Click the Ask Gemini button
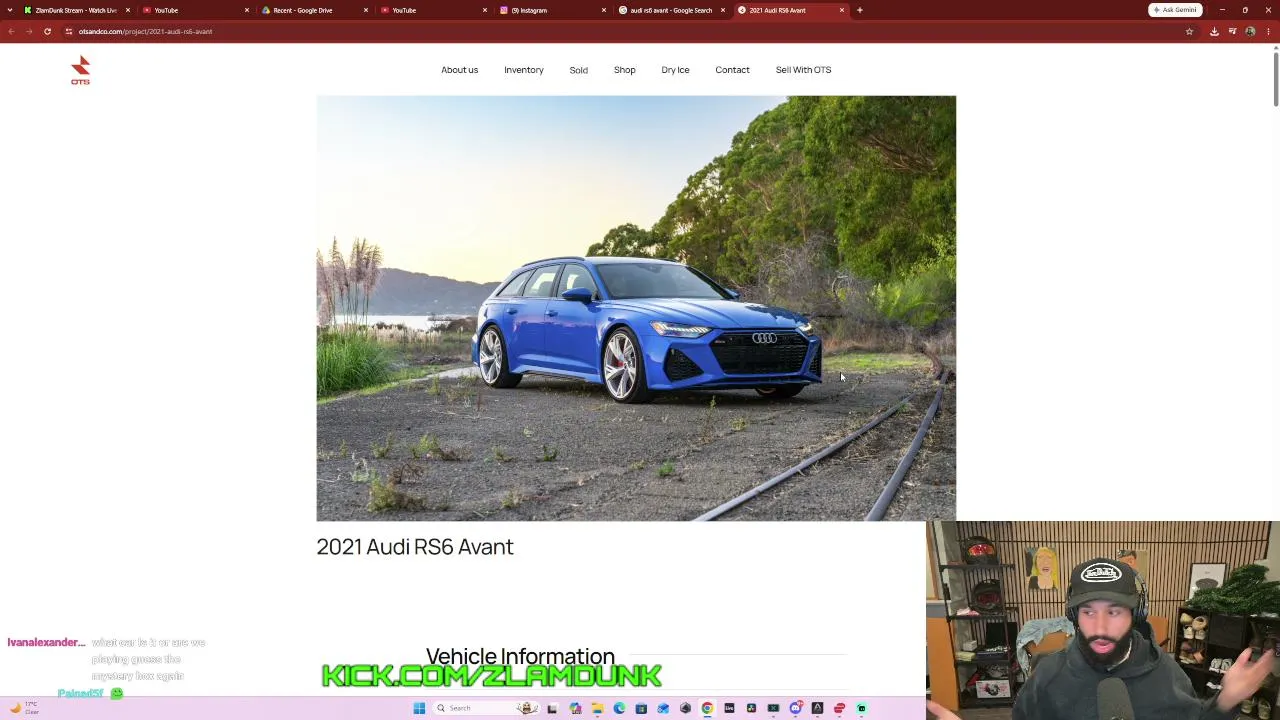The width and height of the screenshot is (1280, 720). click(1175, 10)
